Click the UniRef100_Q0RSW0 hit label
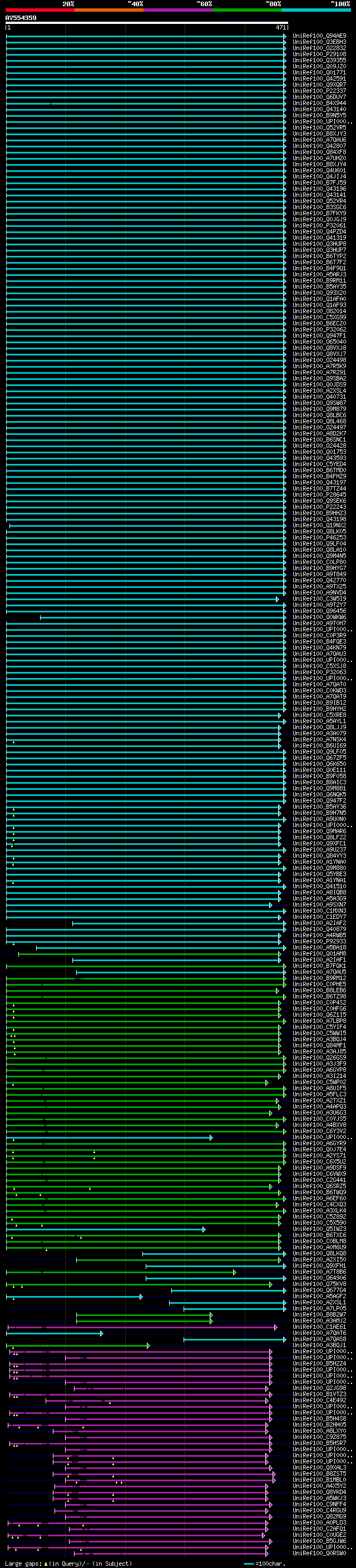 [319, 1553]
